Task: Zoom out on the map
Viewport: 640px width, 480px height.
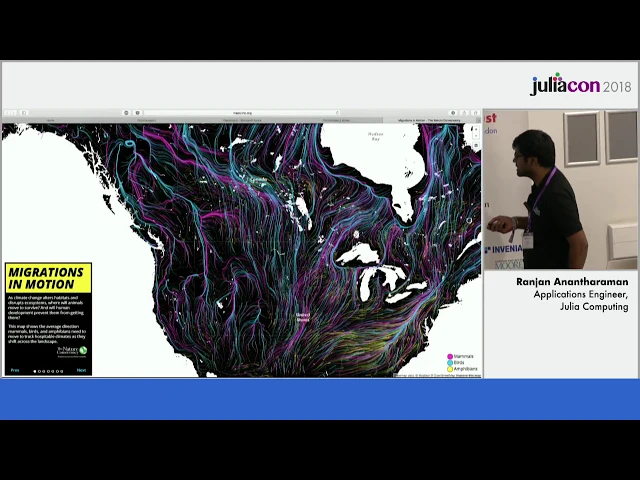Action: (476, 136)
